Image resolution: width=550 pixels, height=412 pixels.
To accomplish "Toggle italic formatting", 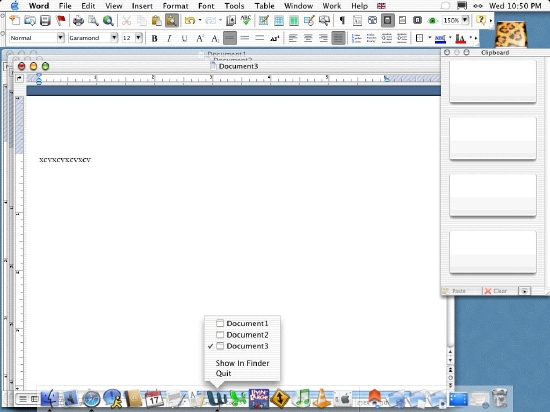I will [x=169, y=38].
